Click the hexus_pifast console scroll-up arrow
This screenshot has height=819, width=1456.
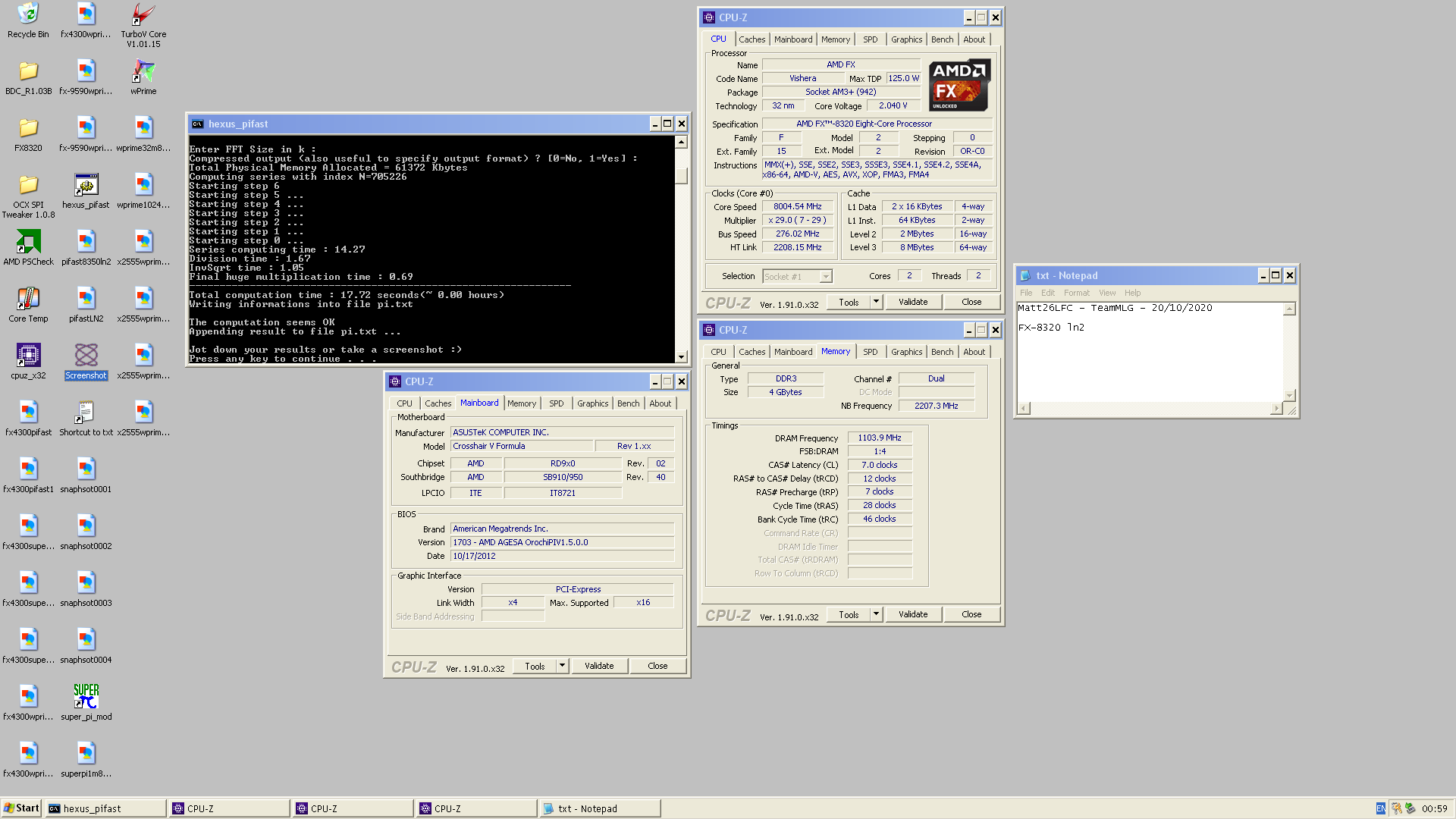pos(681,143)
